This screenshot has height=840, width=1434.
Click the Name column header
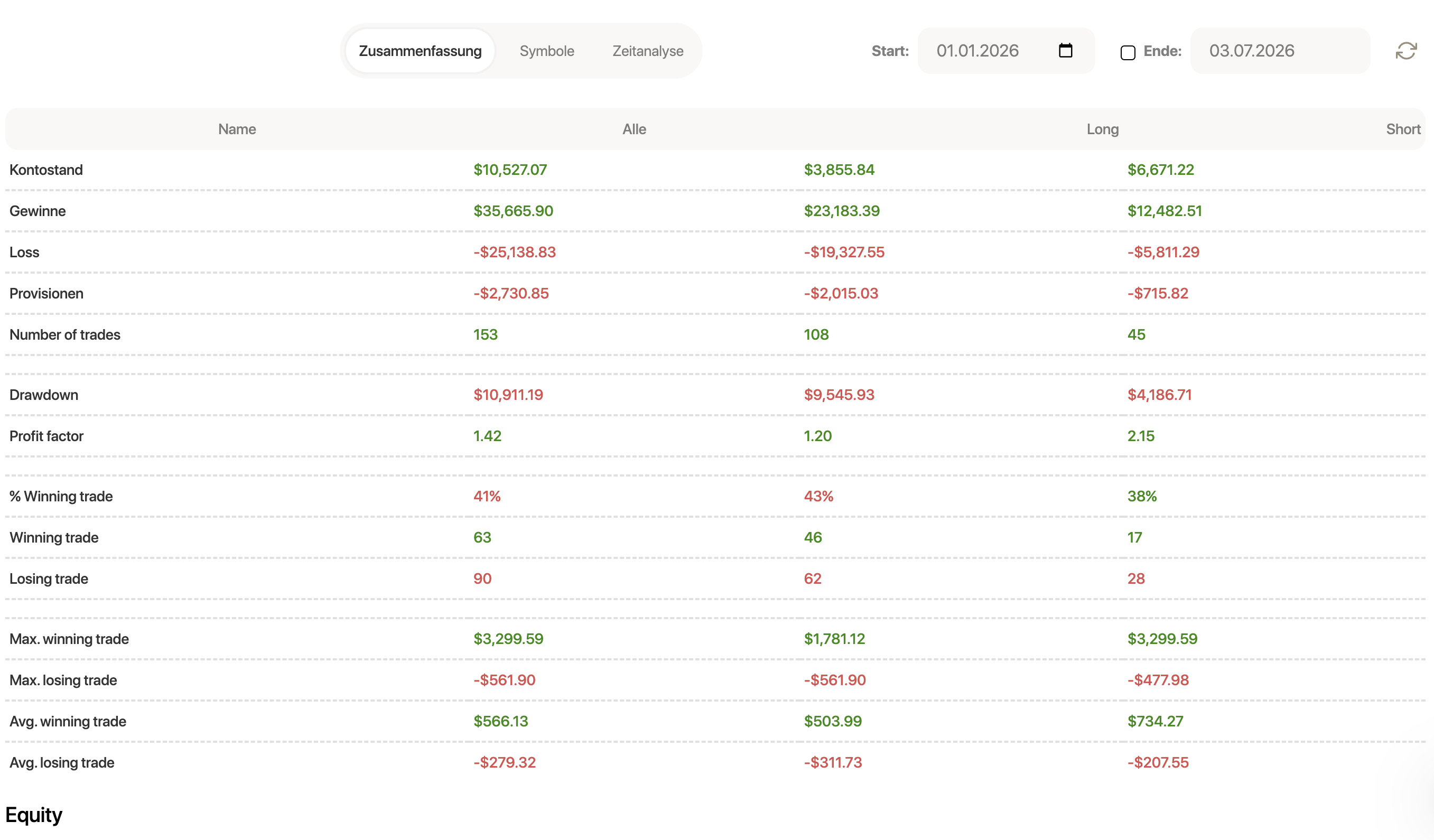237,129
